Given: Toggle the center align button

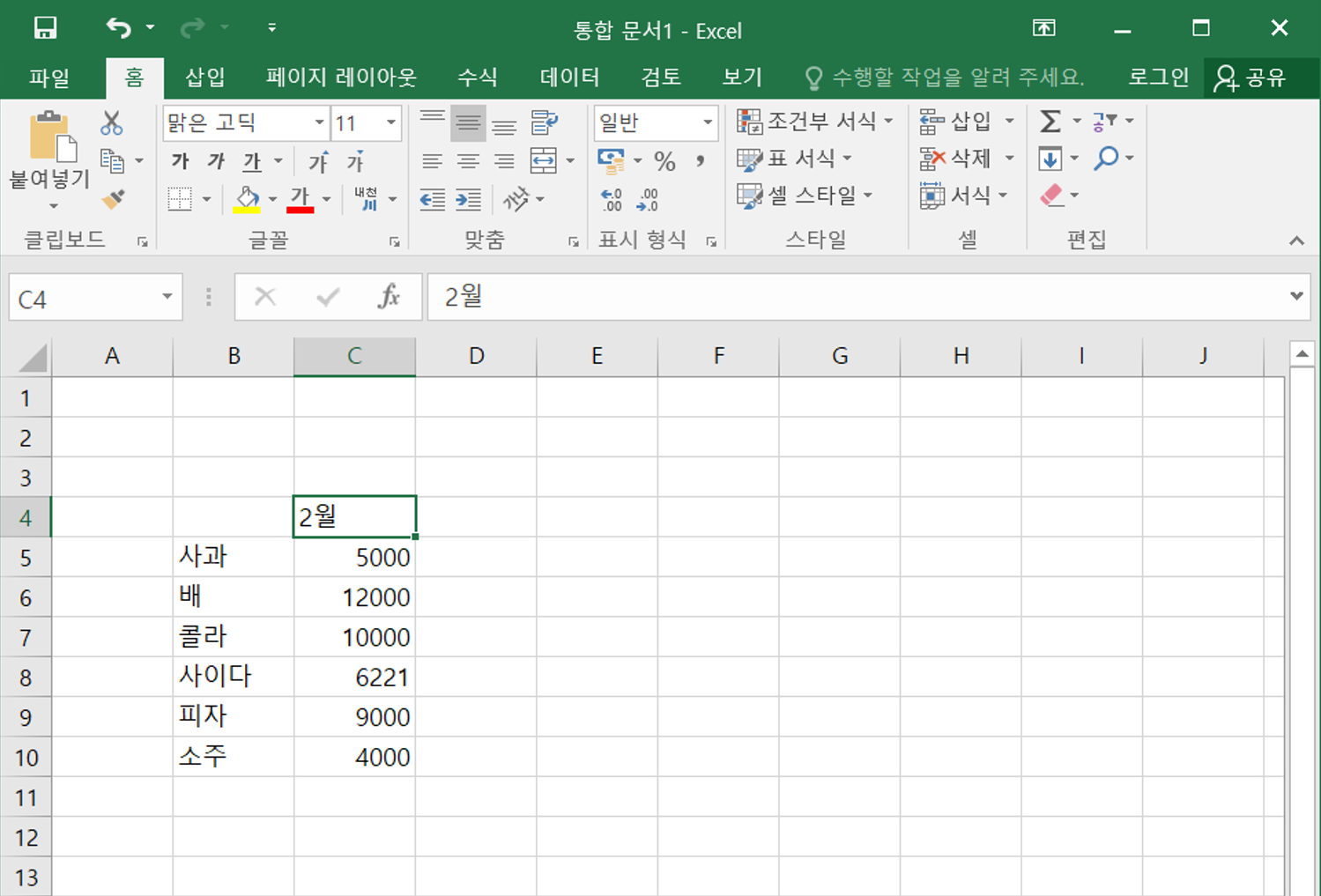Looking at the screenshot, I should (468, 160).
